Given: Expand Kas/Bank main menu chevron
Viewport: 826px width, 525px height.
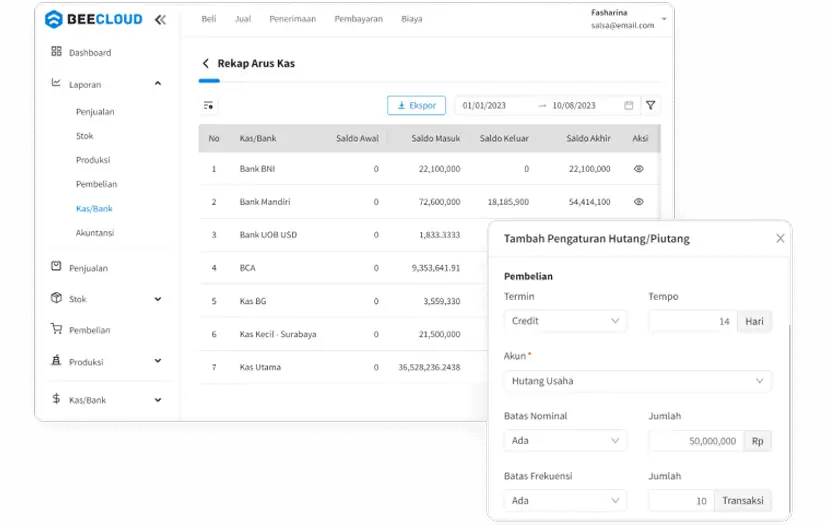Looking at the screenshot, I should pos(158,400).
